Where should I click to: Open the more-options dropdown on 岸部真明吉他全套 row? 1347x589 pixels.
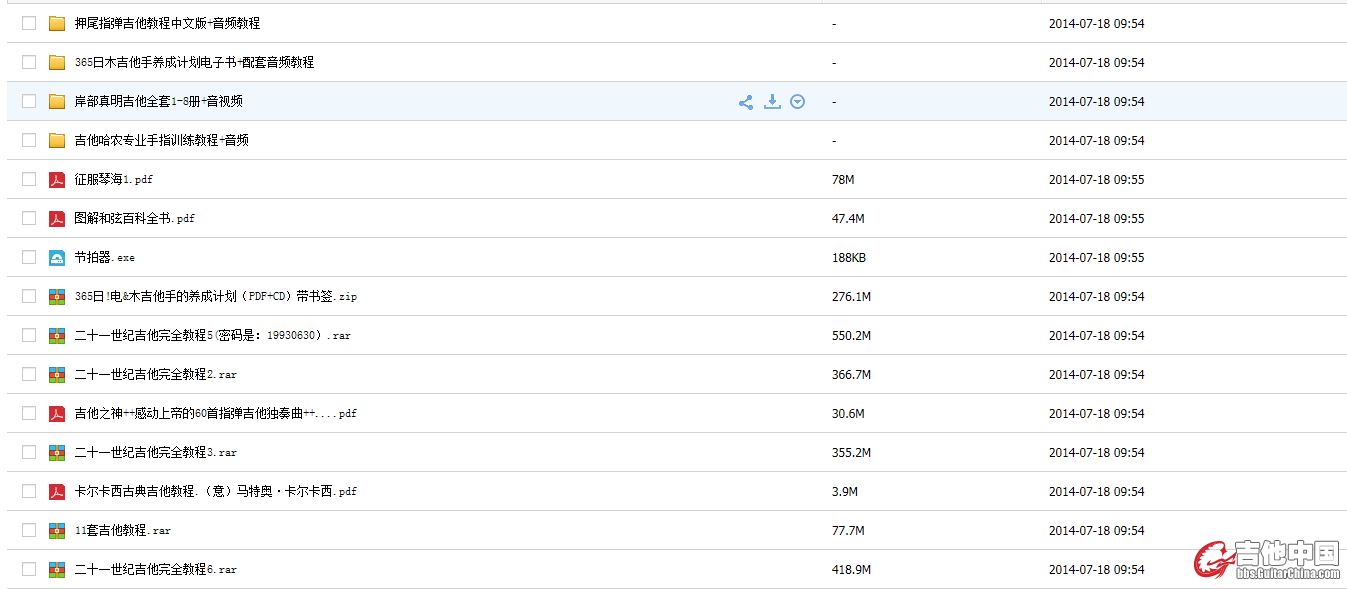797,102
